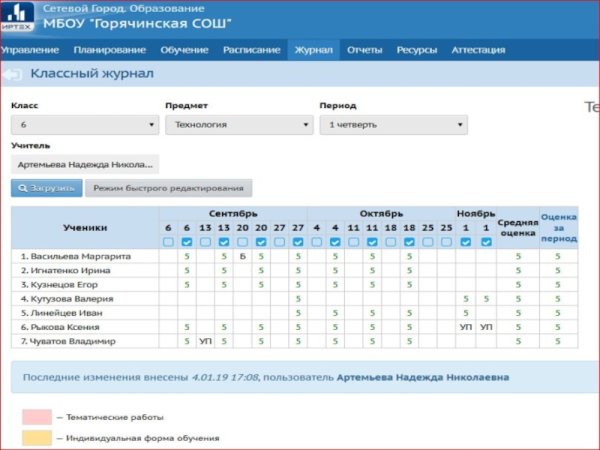Click the Индивидуальная форма обучения legend label
Viewport: 600px width, 450px height.
(143, 438)
